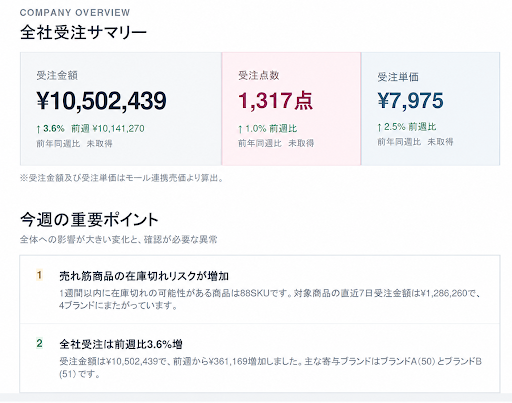Screen dimensions: 512x403
Task: Select the 受注点数 1,317点 card
Action: (291, 109)
